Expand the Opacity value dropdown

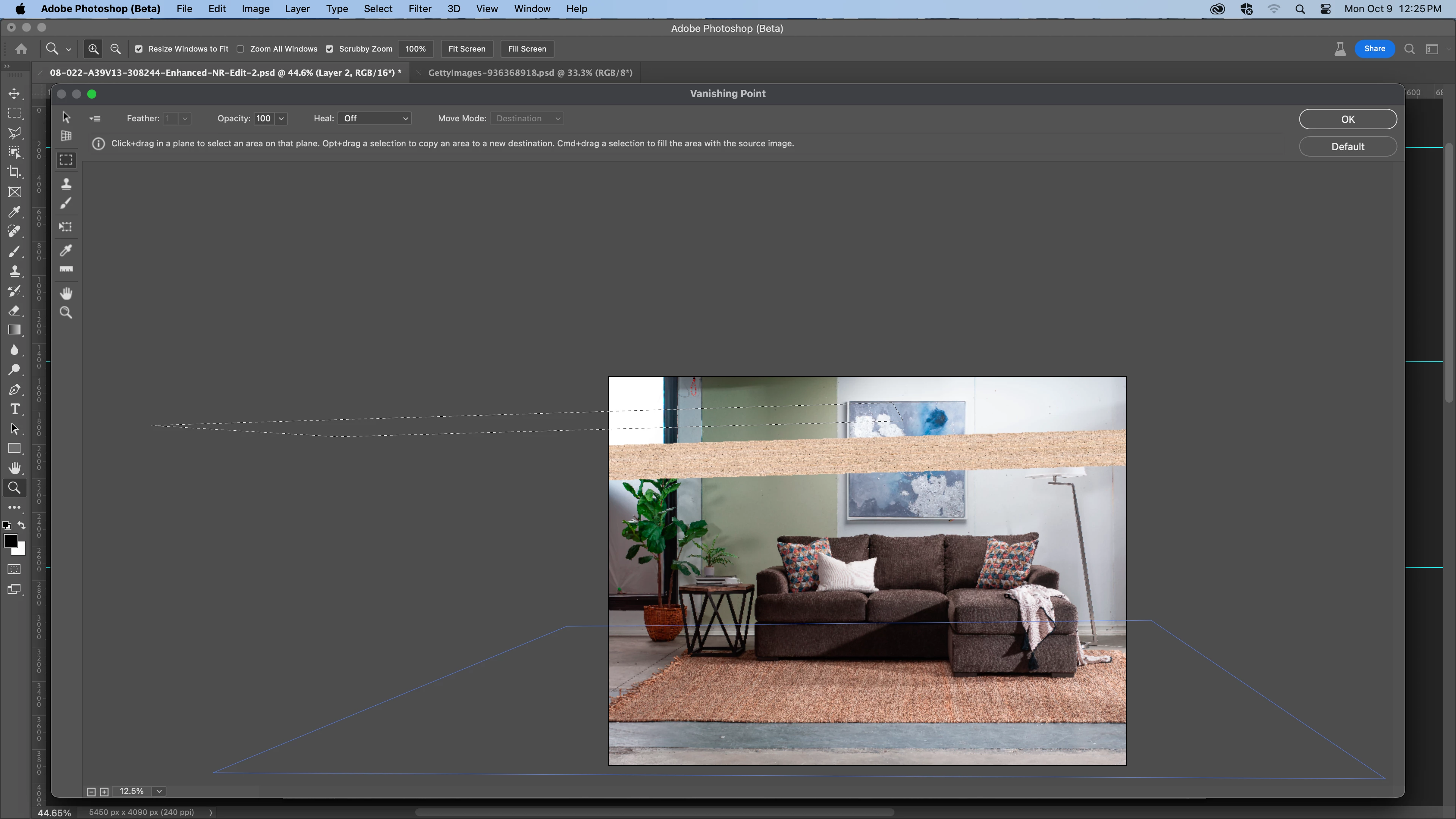click(x=281, y=119)
